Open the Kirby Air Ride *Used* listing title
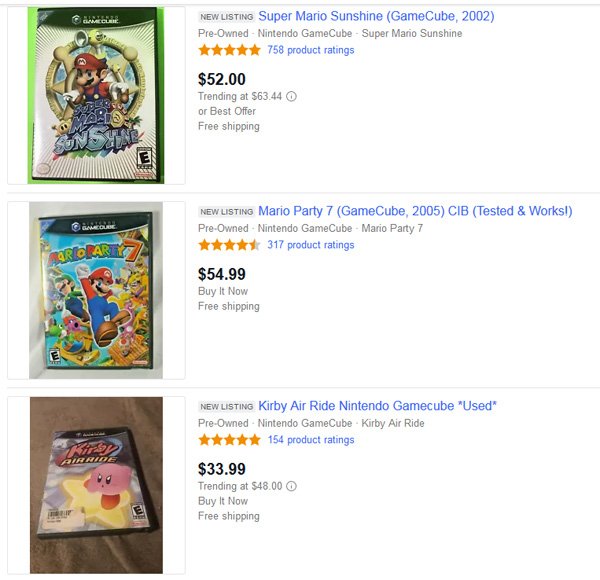600x580 pixels. (x=377, y=406)
